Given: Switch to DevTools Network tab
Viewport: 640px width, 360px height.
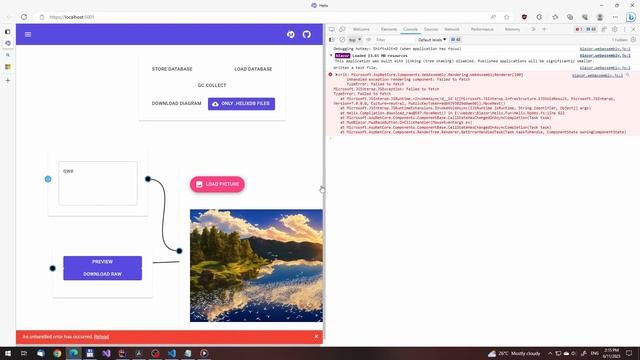Looking at the screenshot, I should (452, 29).
